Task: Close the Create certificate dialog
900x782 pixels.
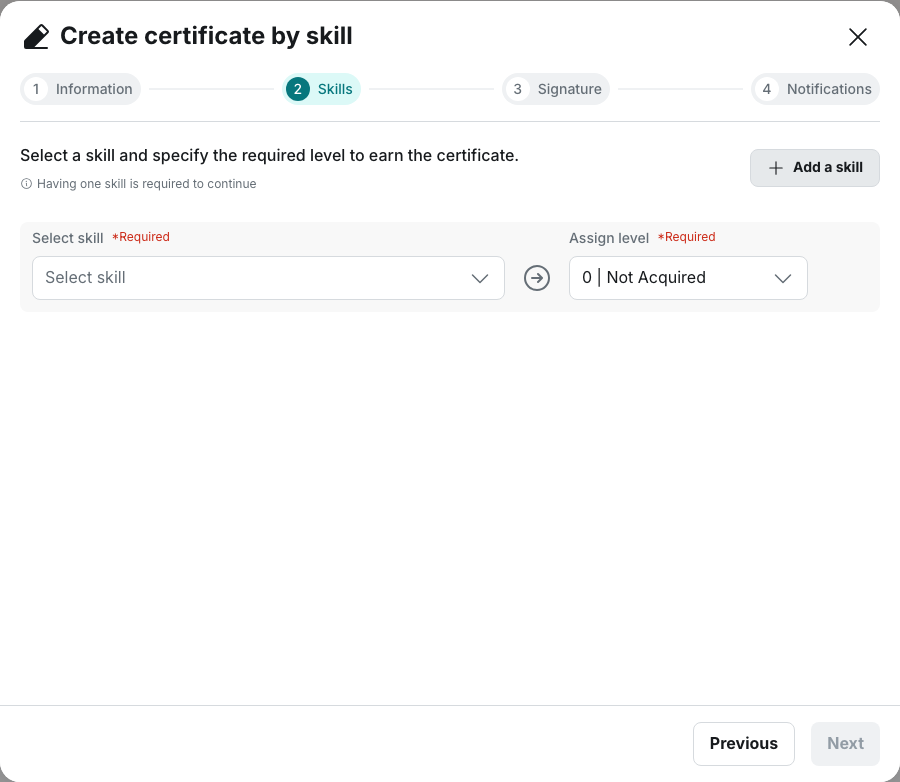Action: [x=858, y=37]
